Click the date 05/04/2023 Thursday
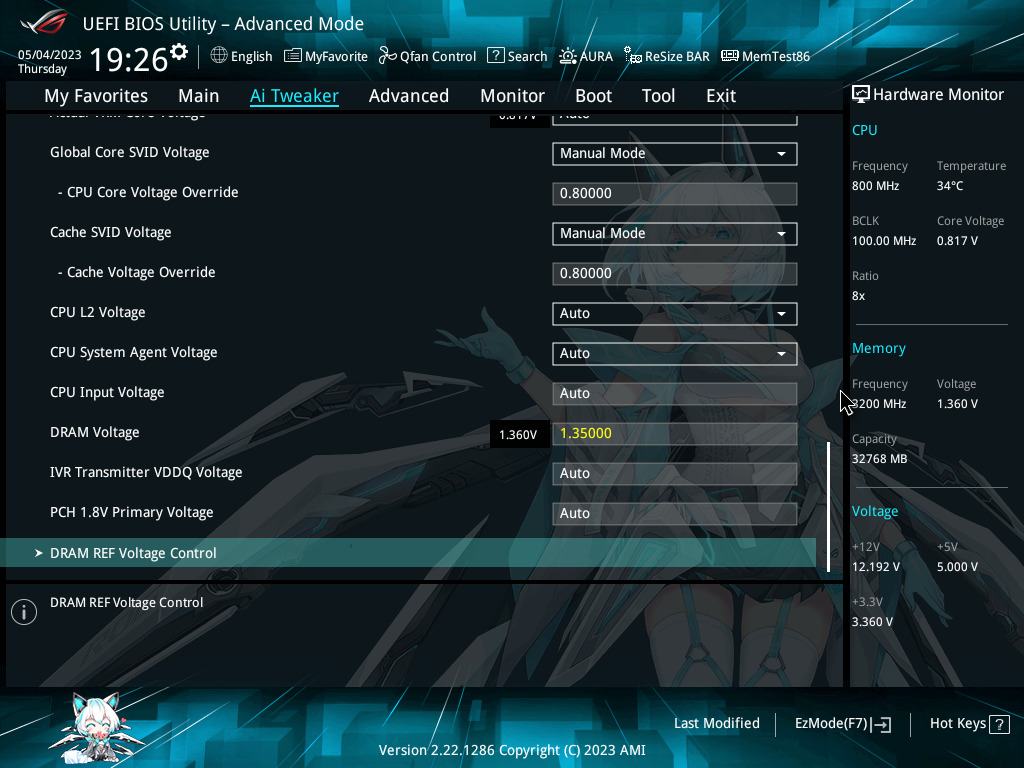Image resolution: width=1024 pixels, height=768 pixels. click(x=49, y=61)
